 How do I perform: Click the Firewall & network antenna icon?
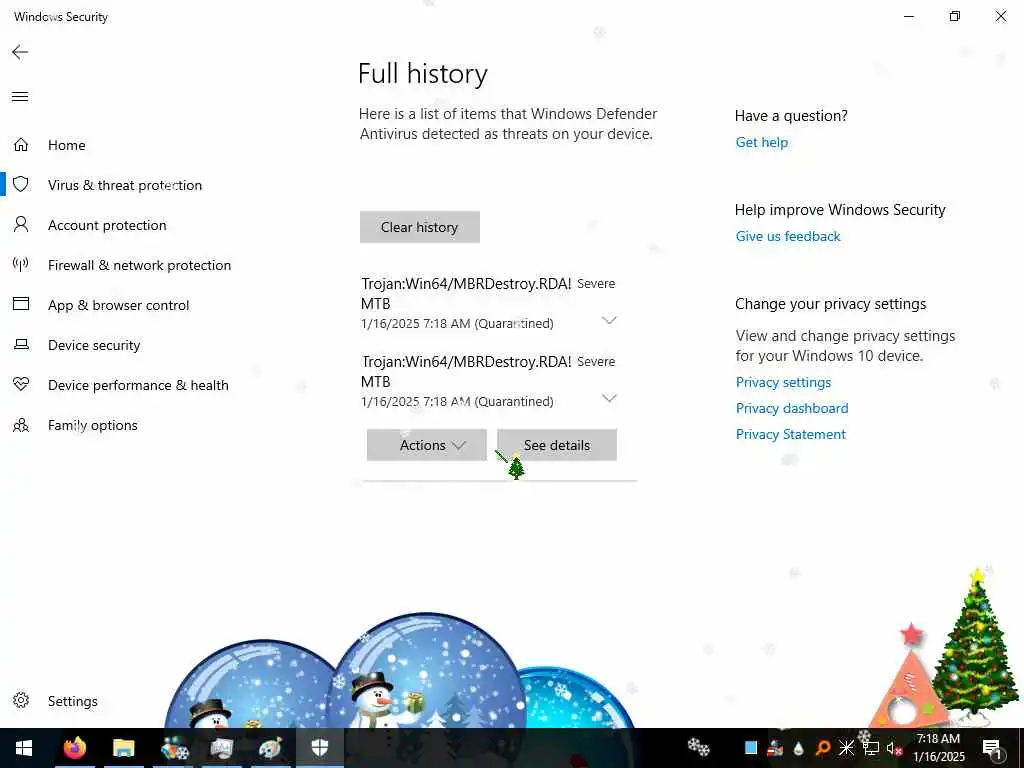click(21, 264)
